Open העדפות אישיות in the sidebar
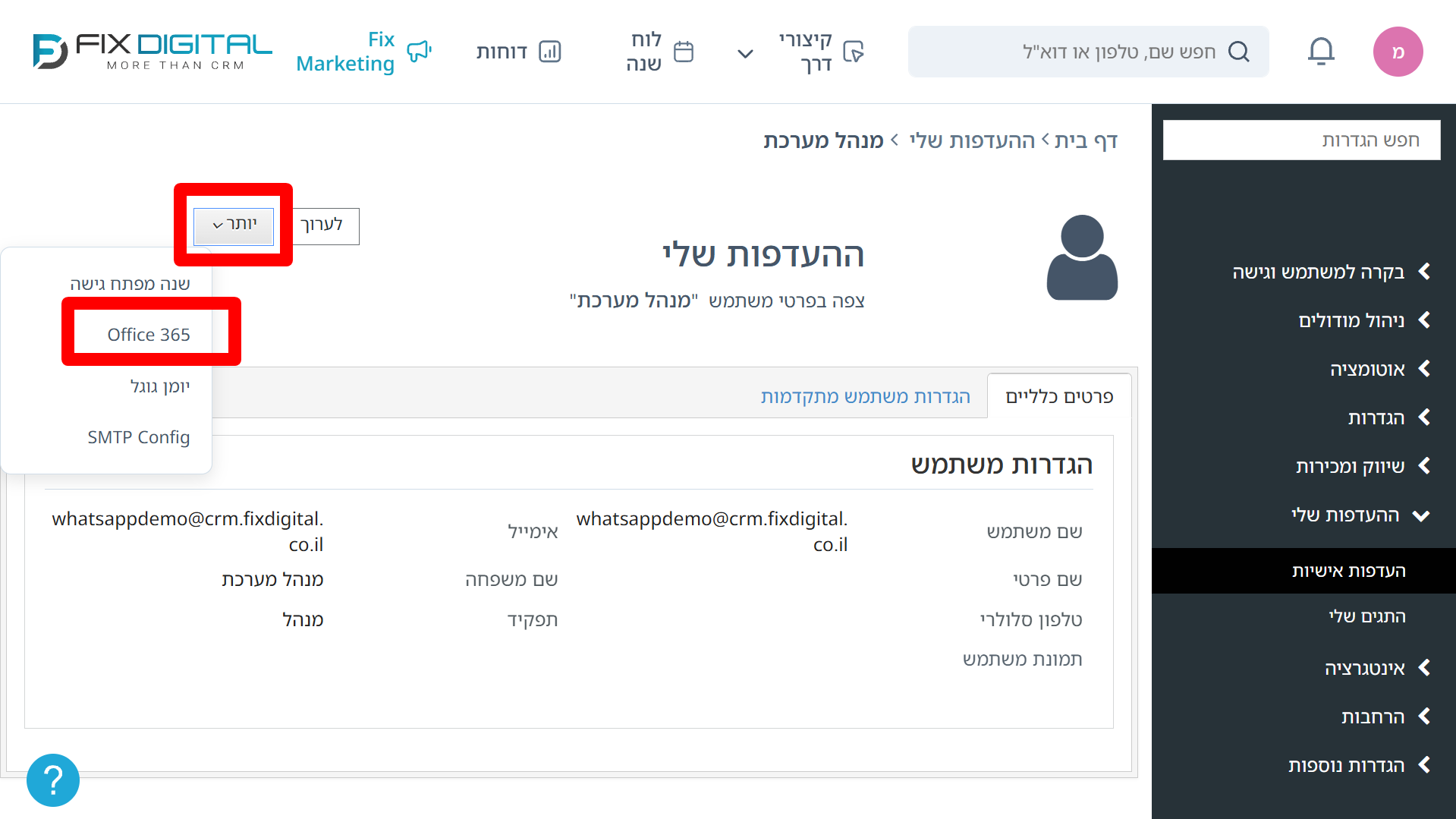This screenshot has height=819, width=1456. click(x=1303, y=571)
